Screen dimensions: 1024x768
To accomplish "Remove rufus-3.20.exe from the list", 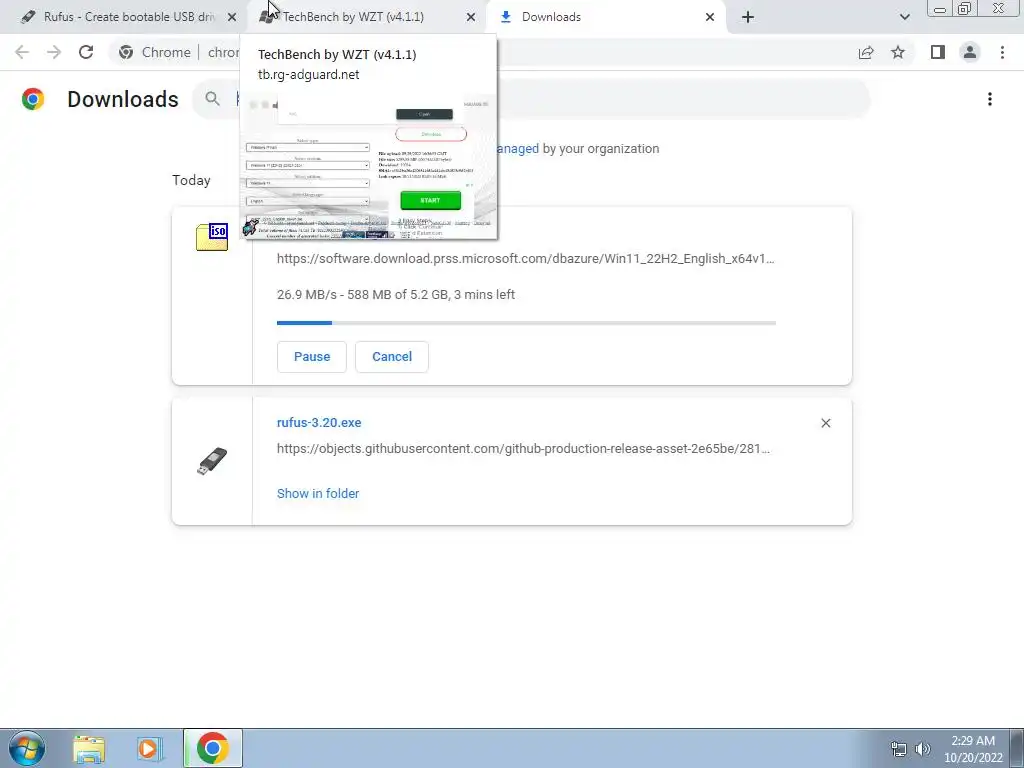I will point(825,423).
